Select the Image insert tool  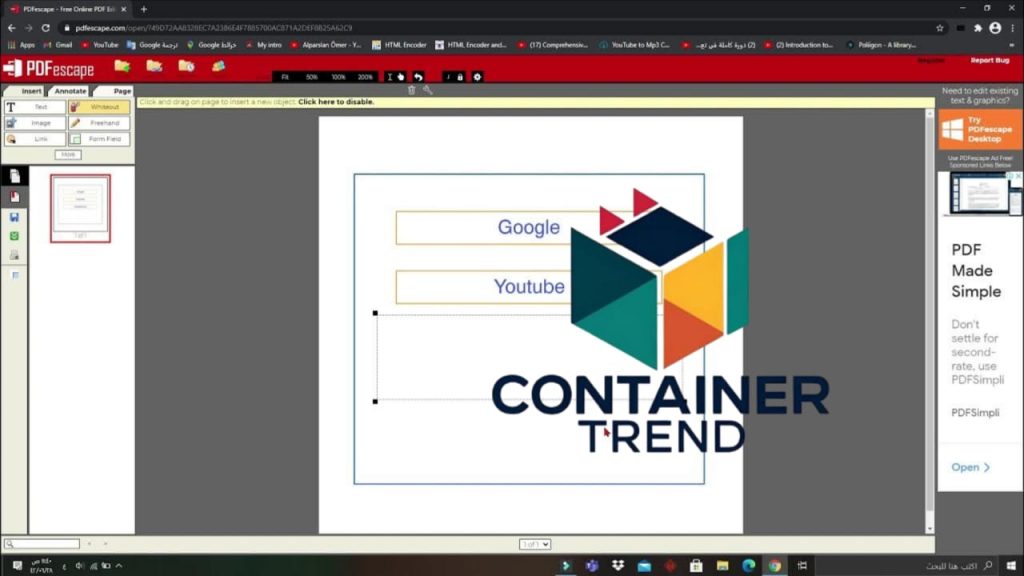[x=35, y=123]
